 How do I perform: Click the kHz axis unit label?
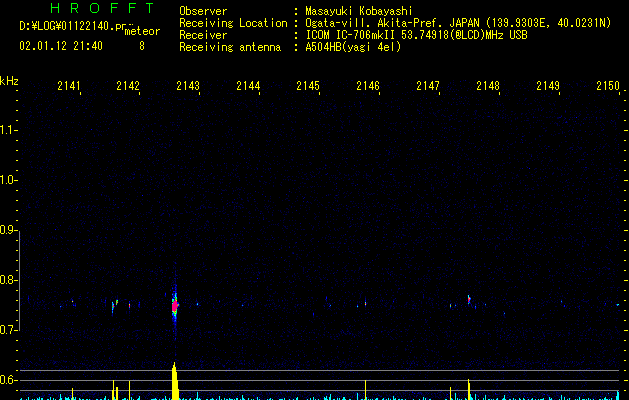pos(9,81)
